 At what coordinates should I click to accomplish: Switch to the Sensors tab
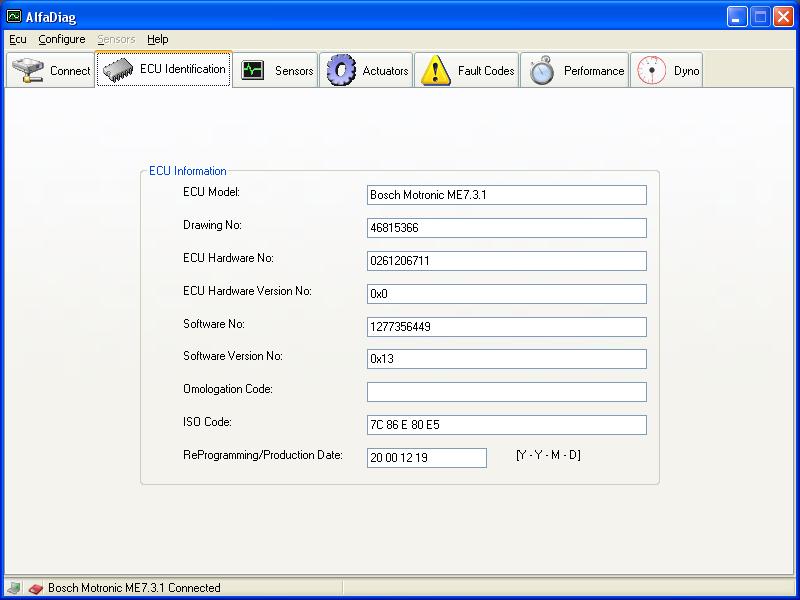pyautogui.click(x=276, y=70)
